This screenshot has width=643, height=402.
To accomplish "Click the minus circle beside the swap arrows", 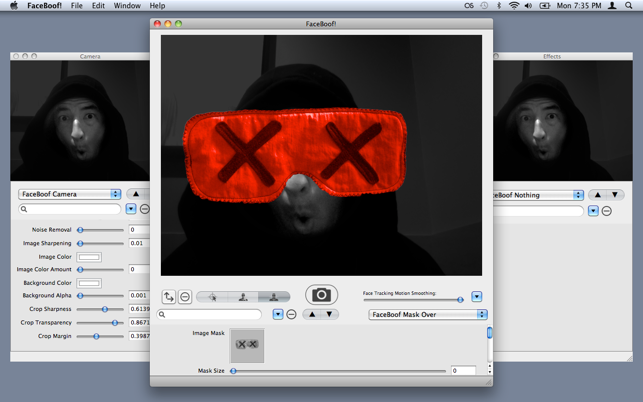I will [185, 297].
